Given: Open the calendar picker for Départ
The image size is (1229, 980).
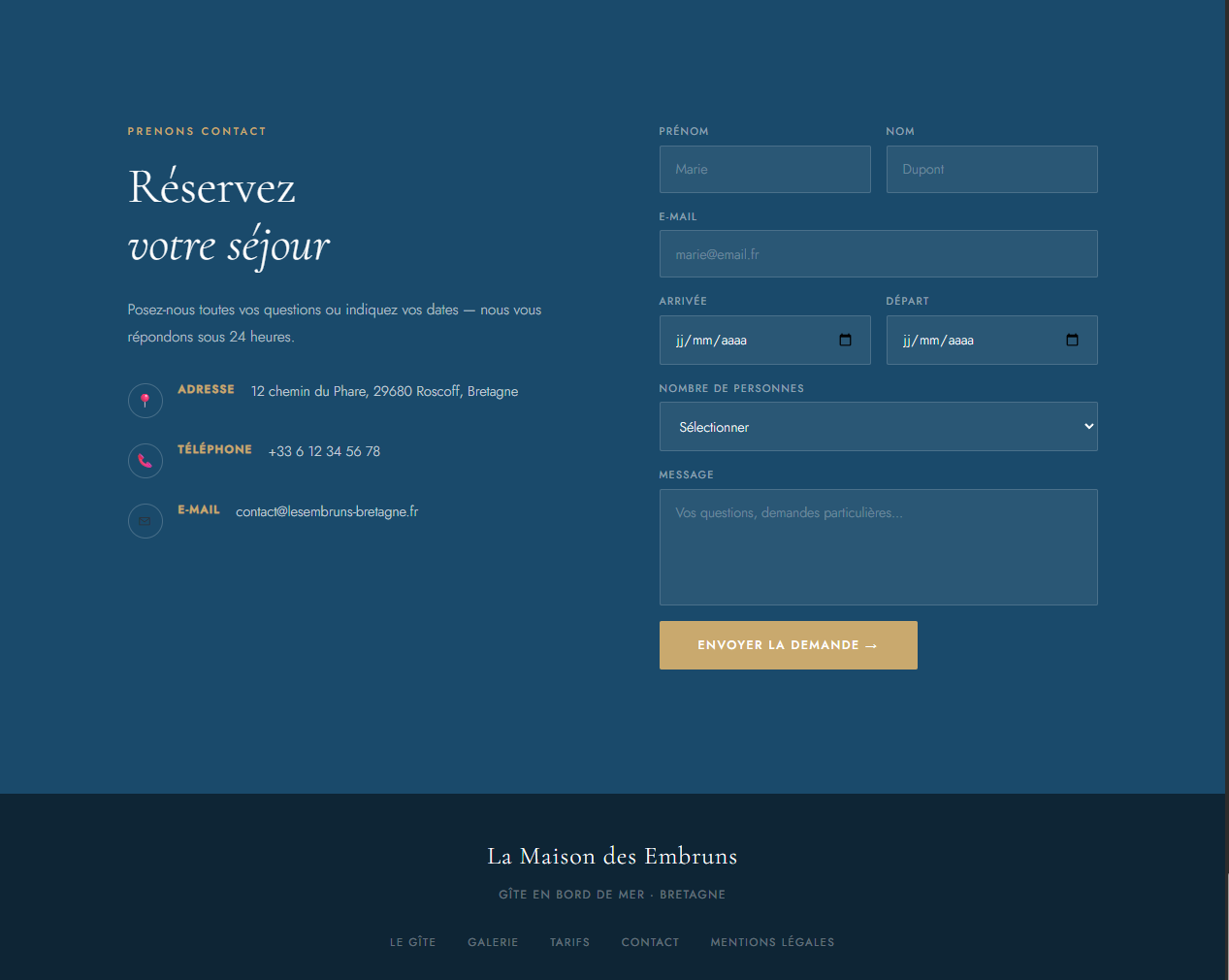Looking at the screenshot, I should pyautogui.click(x=1072, y=340).
